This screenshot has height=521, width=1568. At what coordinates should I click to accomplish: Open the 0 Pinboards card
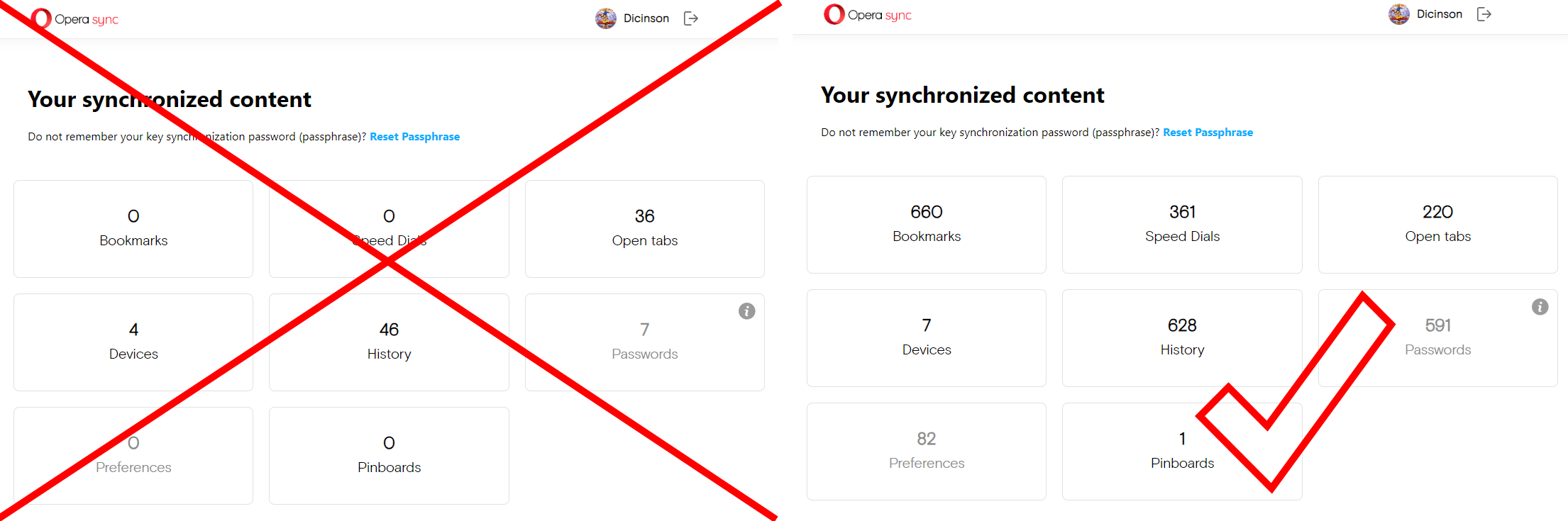(x=389, y=456)
